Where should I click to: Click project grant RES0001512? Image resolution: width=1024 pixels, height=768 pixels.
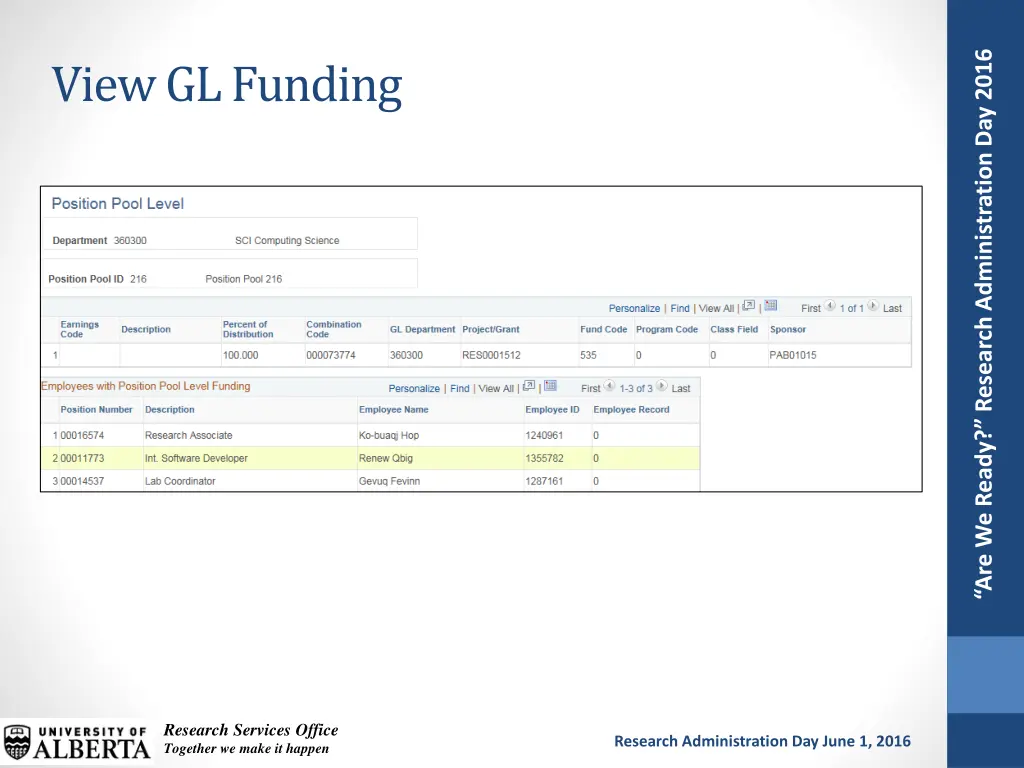pos(491,355)
